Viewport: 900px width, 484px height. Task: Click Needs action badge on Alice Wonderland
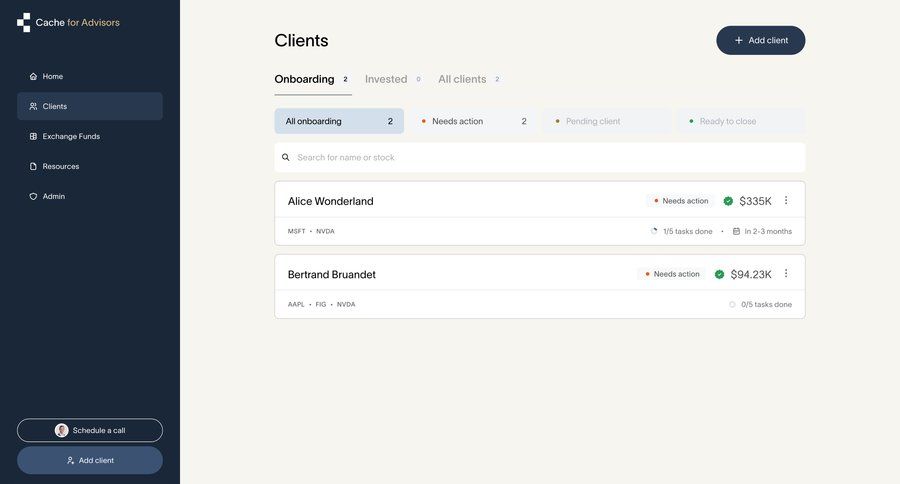pyautogui.click(x=681, y=201)
